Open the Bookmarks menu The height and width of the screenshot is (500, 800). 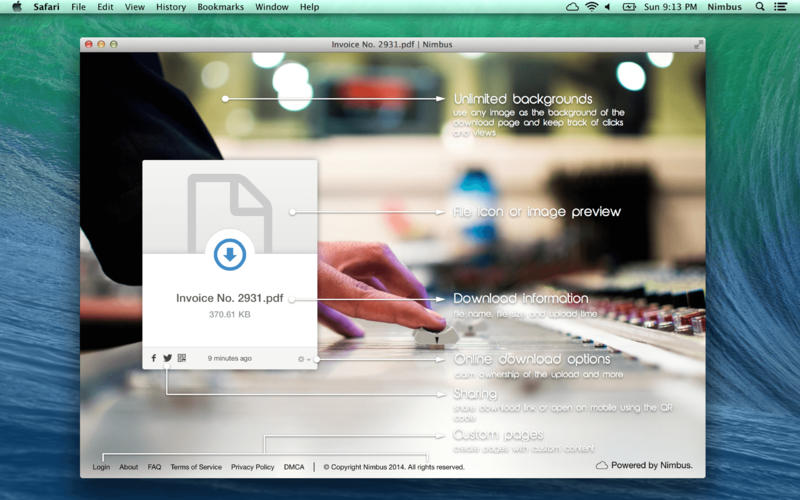[x=220, y=7]
